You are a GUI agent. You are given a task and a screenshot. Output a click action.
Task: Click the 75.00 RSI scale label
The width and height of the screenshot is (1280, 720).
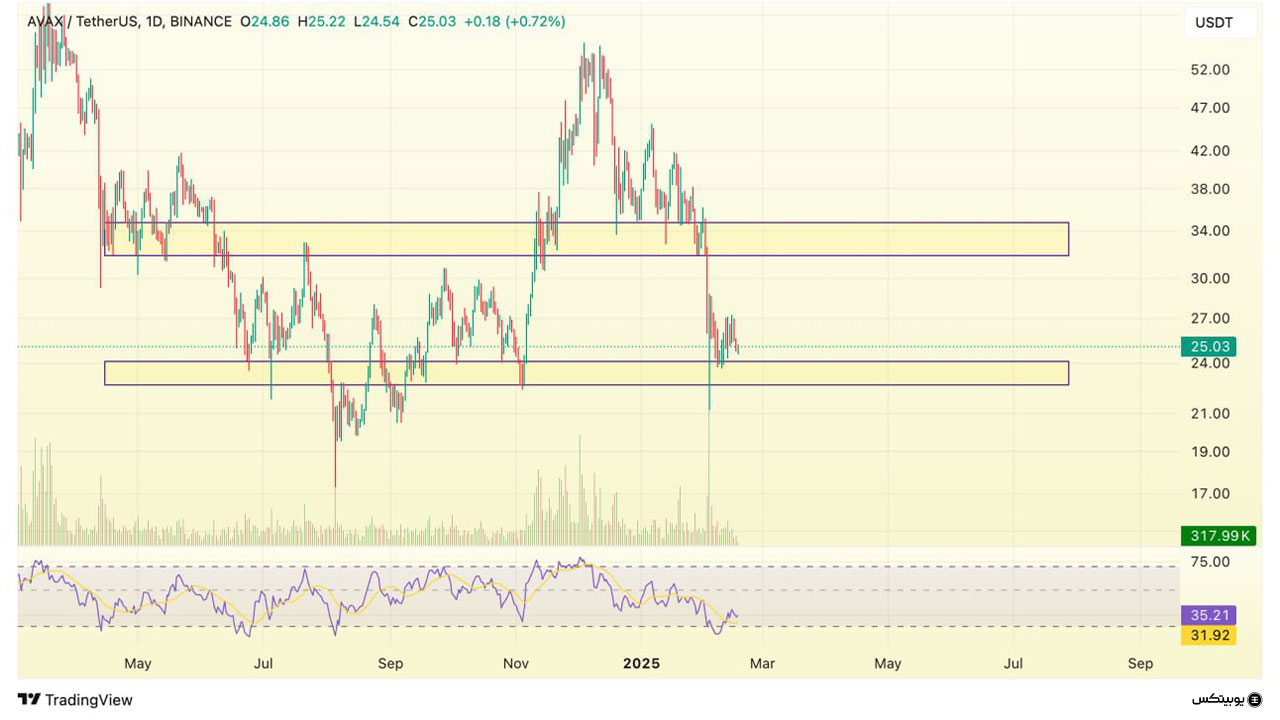click(1210, 562)
